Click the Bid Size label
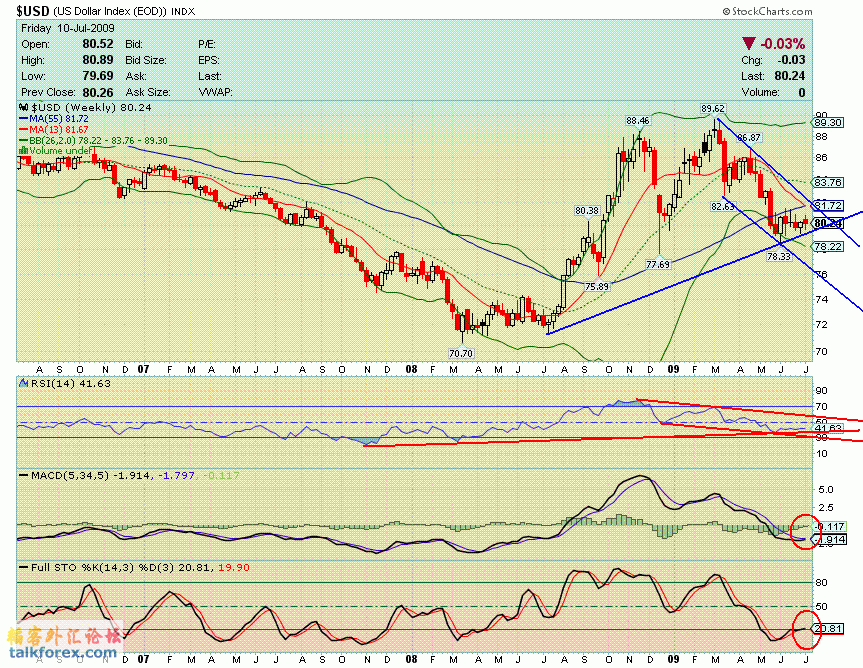Viewport: 863px width, 668px height. click(x=146, y=60)
